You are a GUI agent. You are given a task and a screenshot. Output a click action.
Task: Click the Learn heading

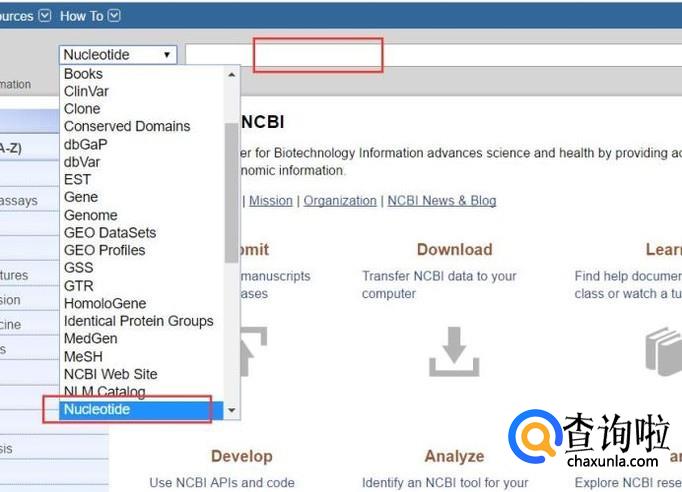664,249
